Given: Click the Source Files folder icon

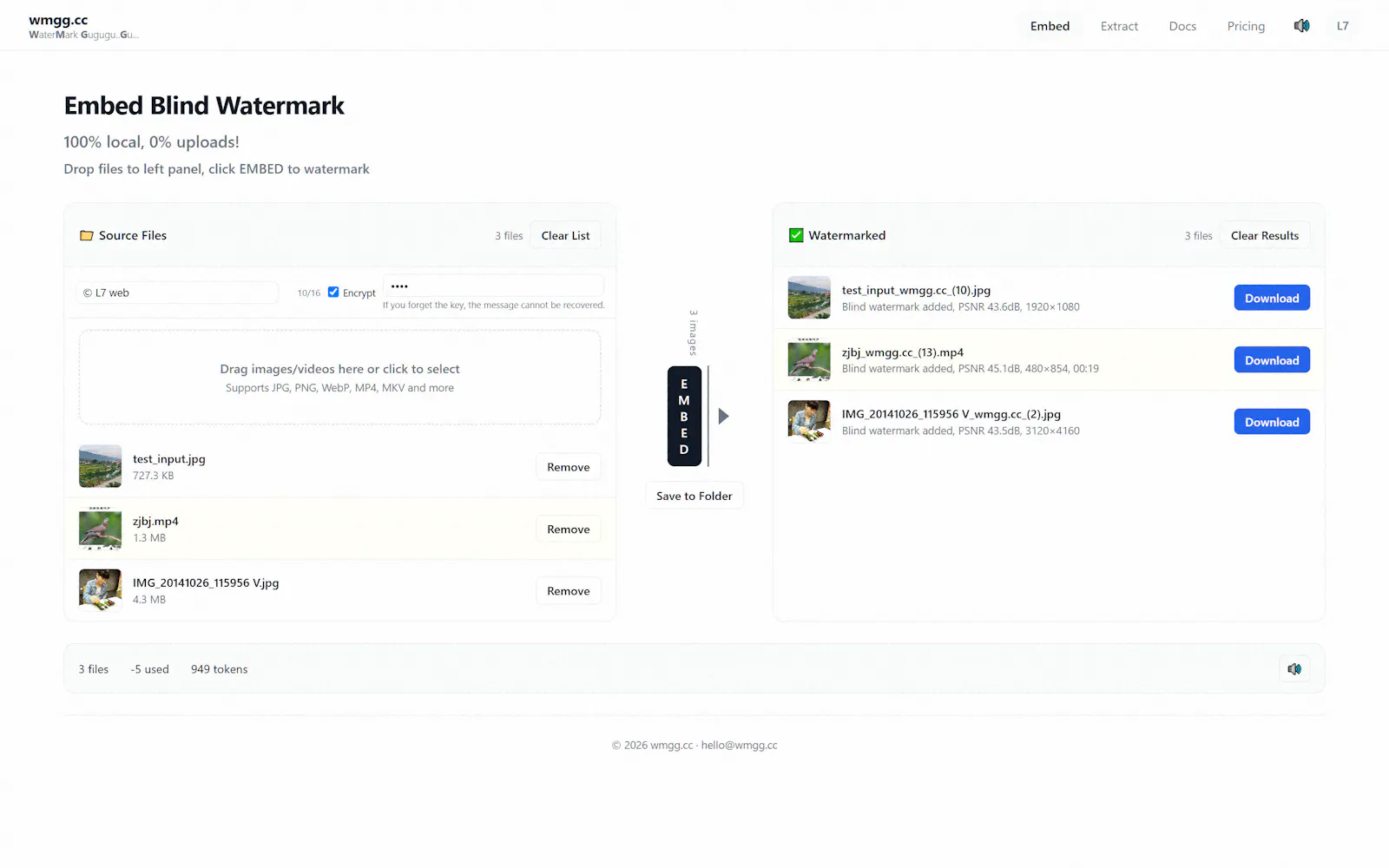Looking at the screenshot, I should click(87, 235).
